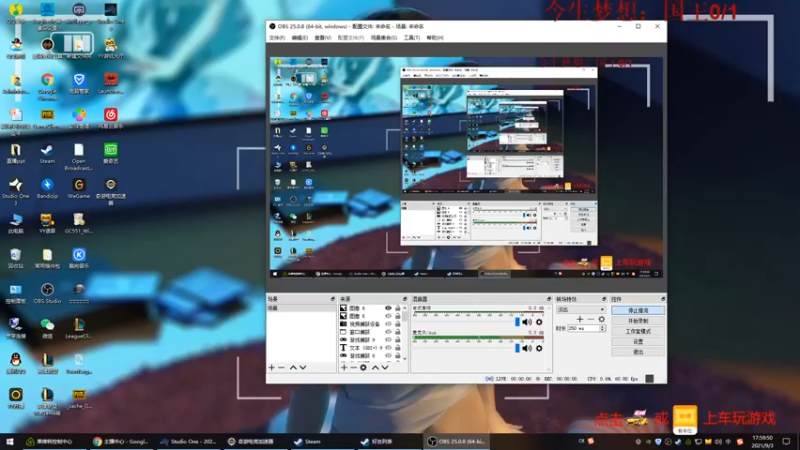
Task: Add a scene transition with the plus icon
Action: 580,319
